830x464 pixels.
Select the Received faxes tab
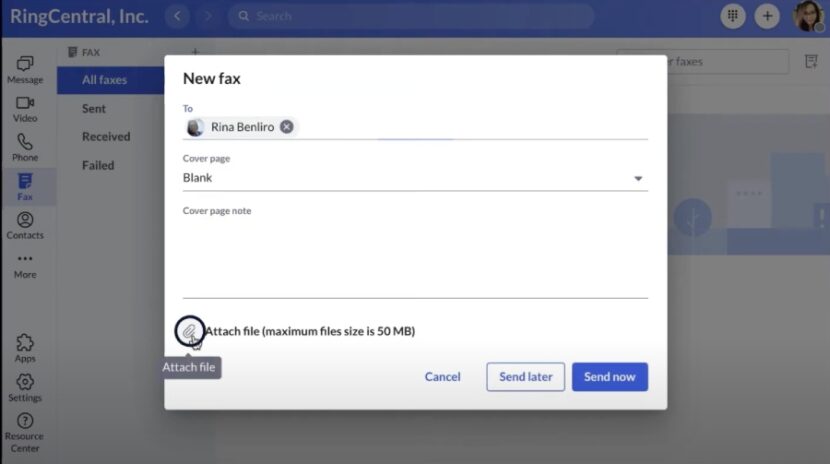coord(106,137)
